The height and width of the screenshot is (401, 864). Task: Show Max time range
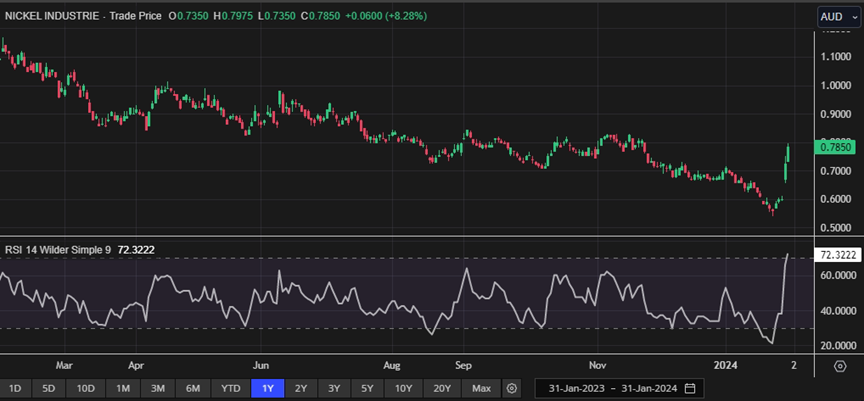pos(481,388)
